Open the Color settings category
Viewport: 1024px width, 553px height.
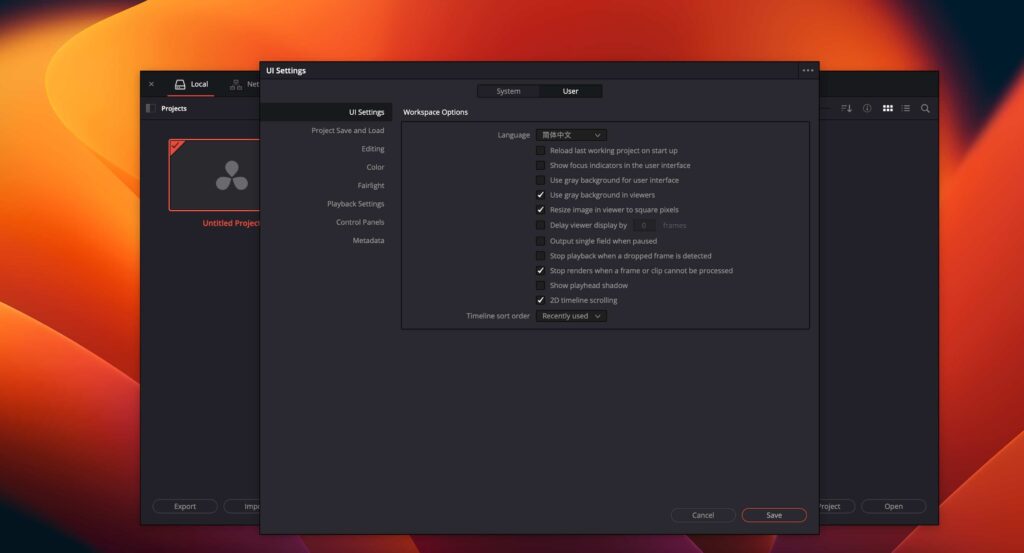pyautogui.click(x=375, y=167)
